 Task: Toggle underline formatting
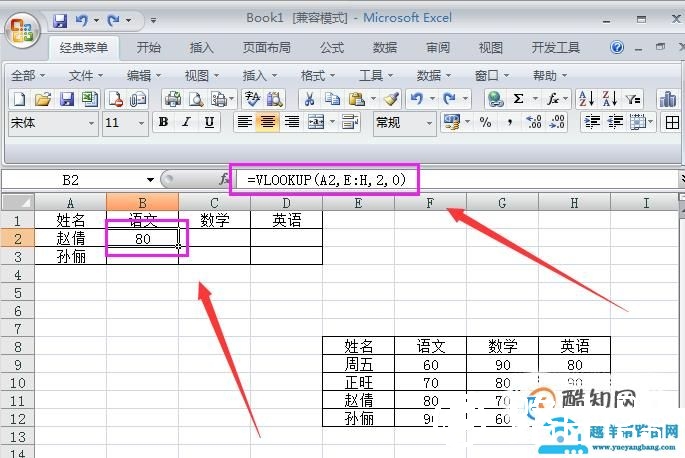click(209, 122)
